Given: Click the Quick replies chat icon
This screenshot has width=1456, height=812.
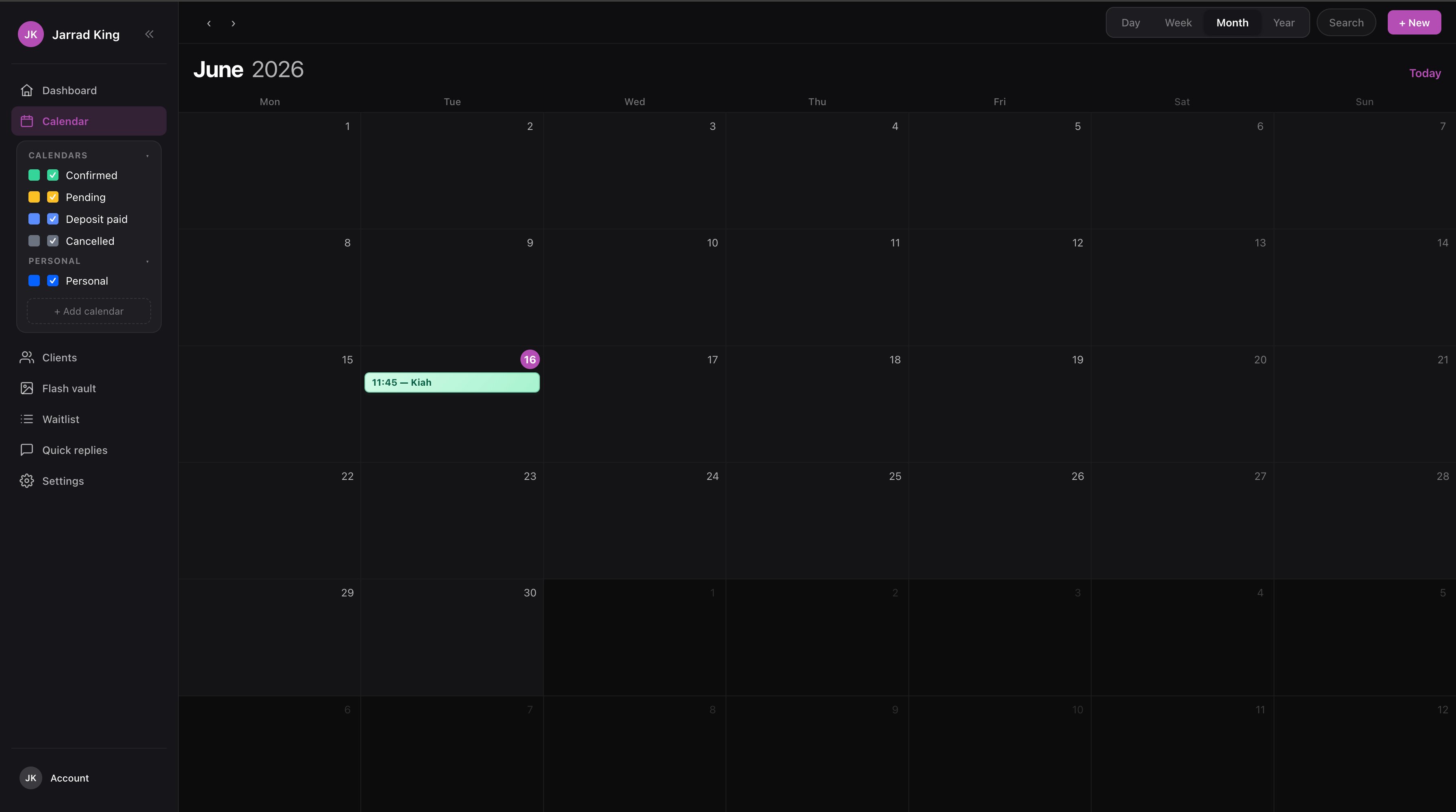Looking at the screenshot, I should click(x=26, y=450).
